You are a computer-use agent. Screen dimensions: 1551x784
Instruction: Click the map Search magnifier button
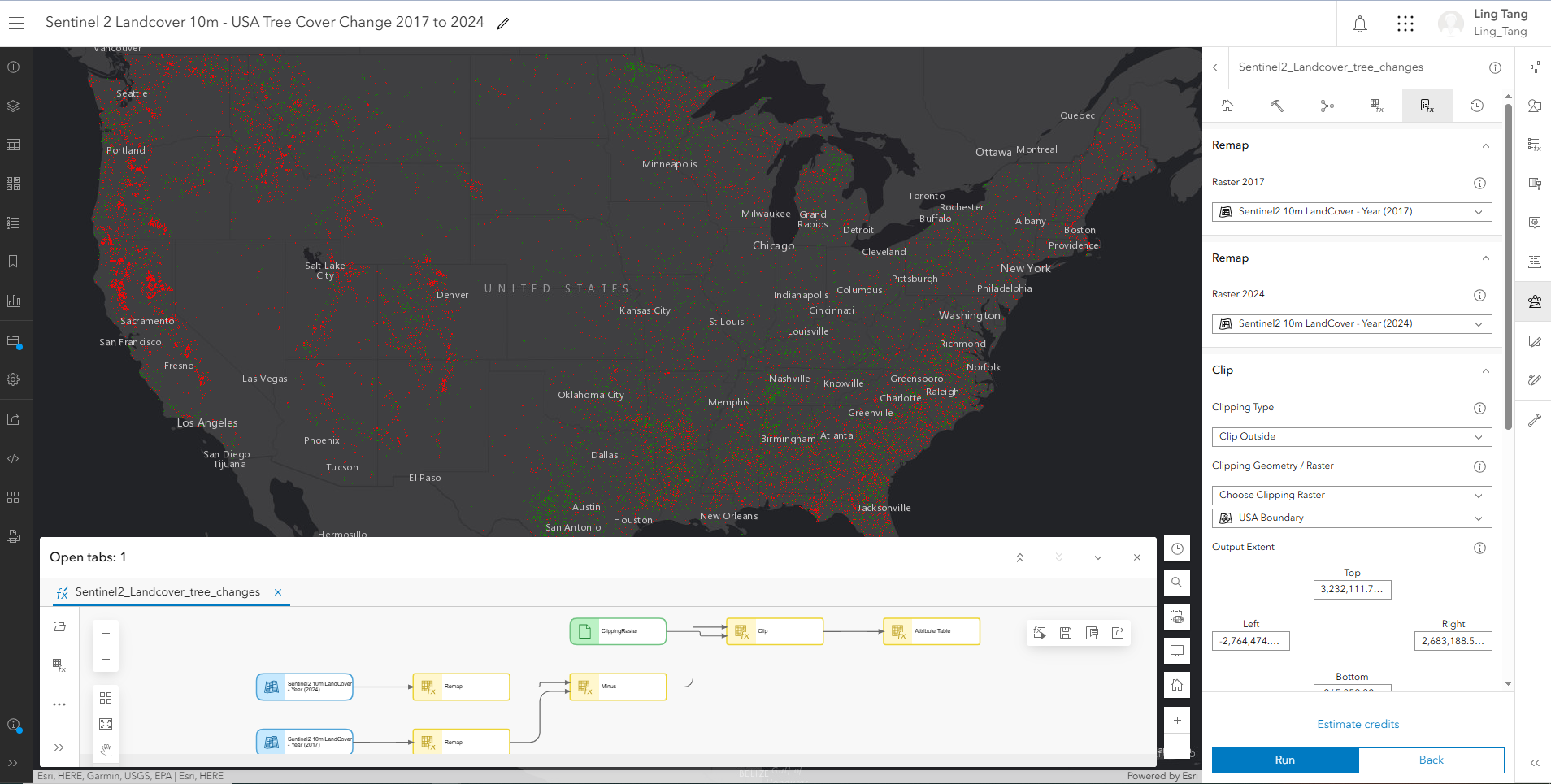pos(1177,583)
